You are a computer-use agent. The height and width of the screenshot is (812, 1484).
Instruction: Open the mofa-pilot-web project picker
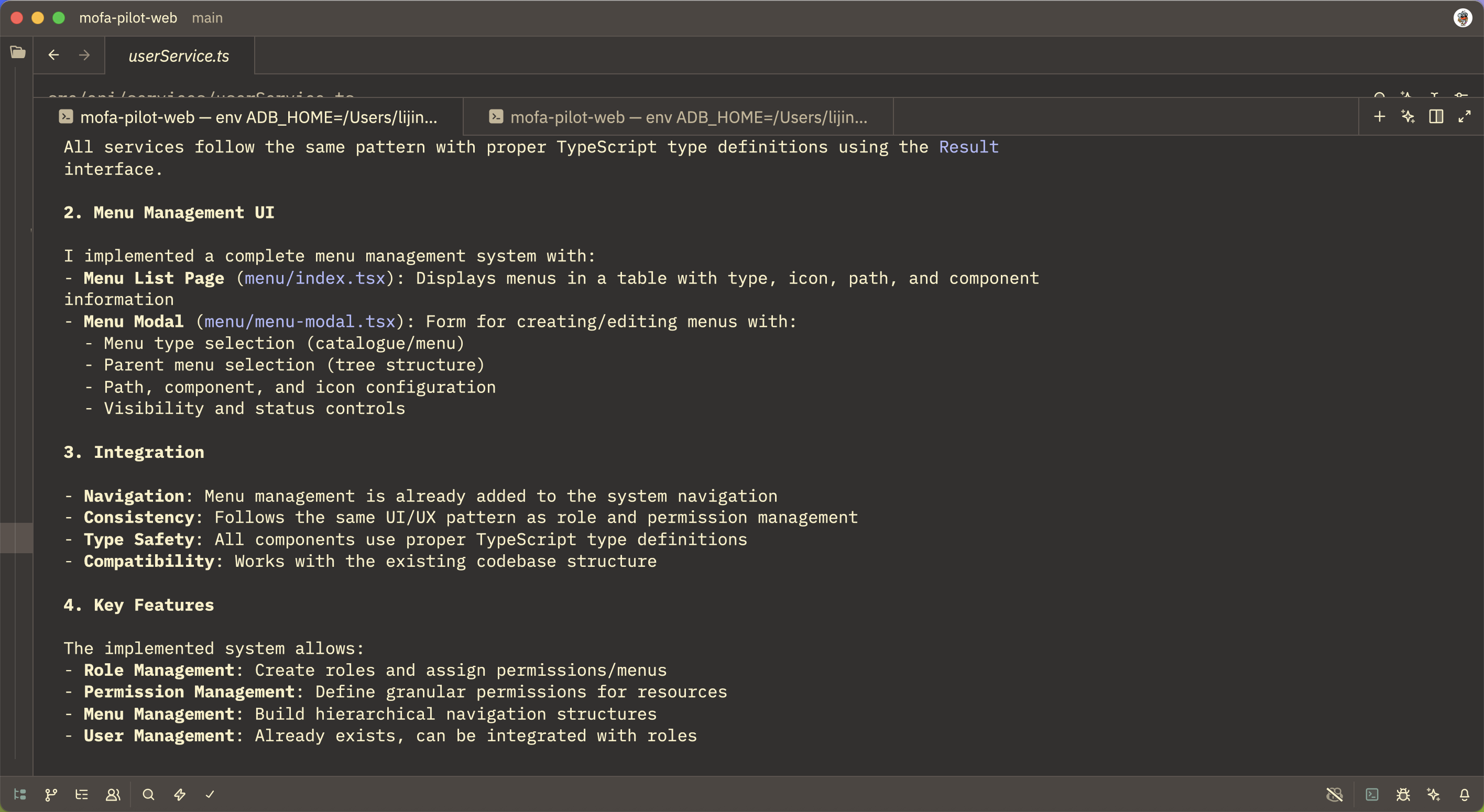pyautogui.click(x=128, y=18)
